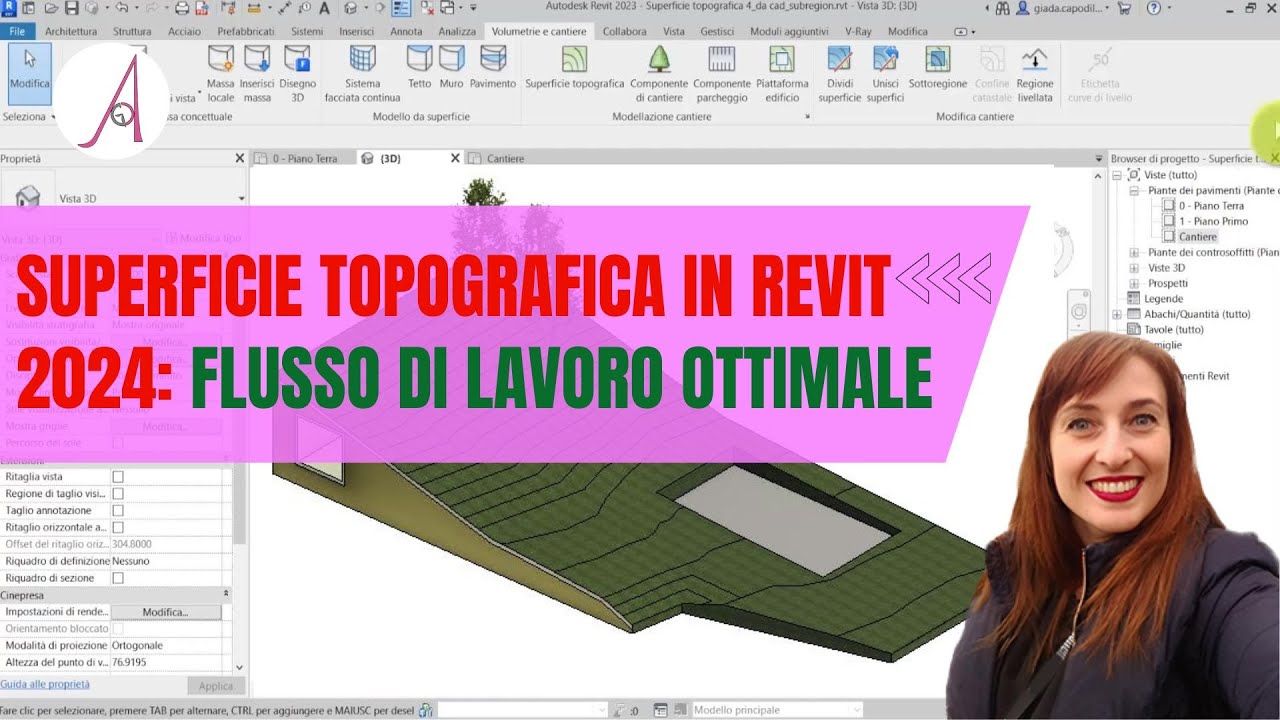Toggle Regione di taglio visibile checkbox
The image size is (1280, 720).
point(118,494)
